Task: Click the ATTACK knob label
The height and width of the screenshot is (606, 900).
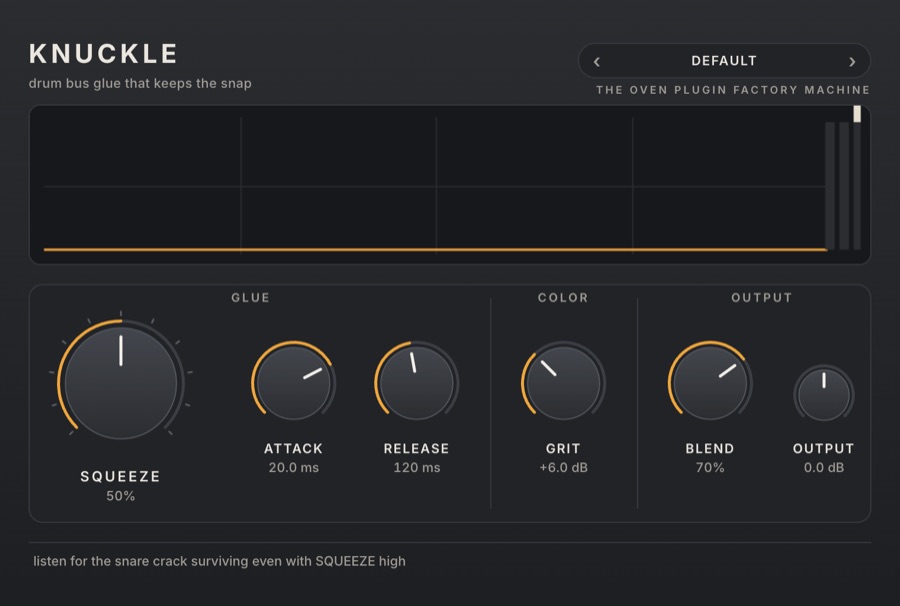Action: click(x=293, y=448)
